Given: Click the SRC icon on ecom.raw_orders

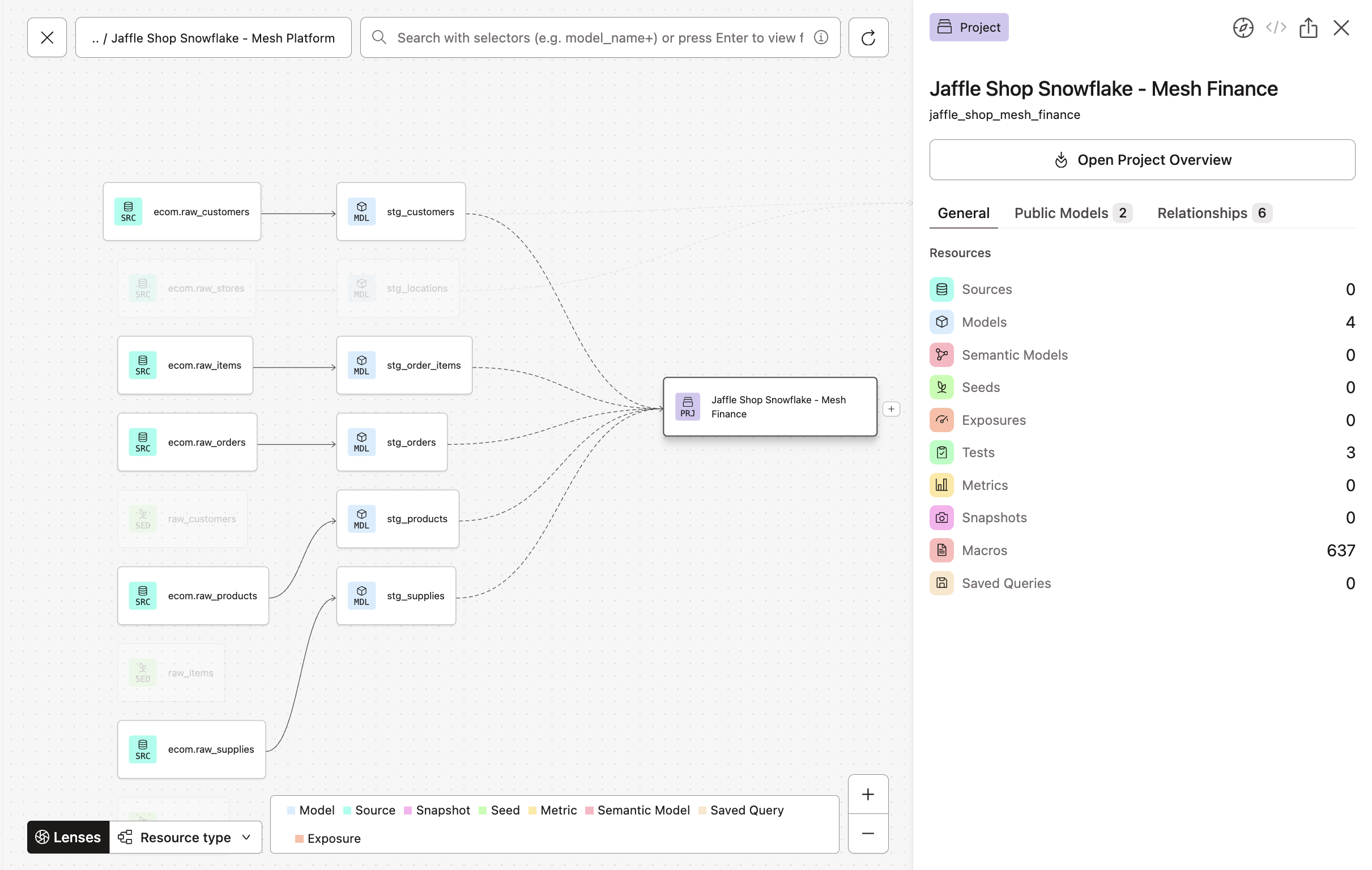Looking at the screenshot, I should point(142,442).
